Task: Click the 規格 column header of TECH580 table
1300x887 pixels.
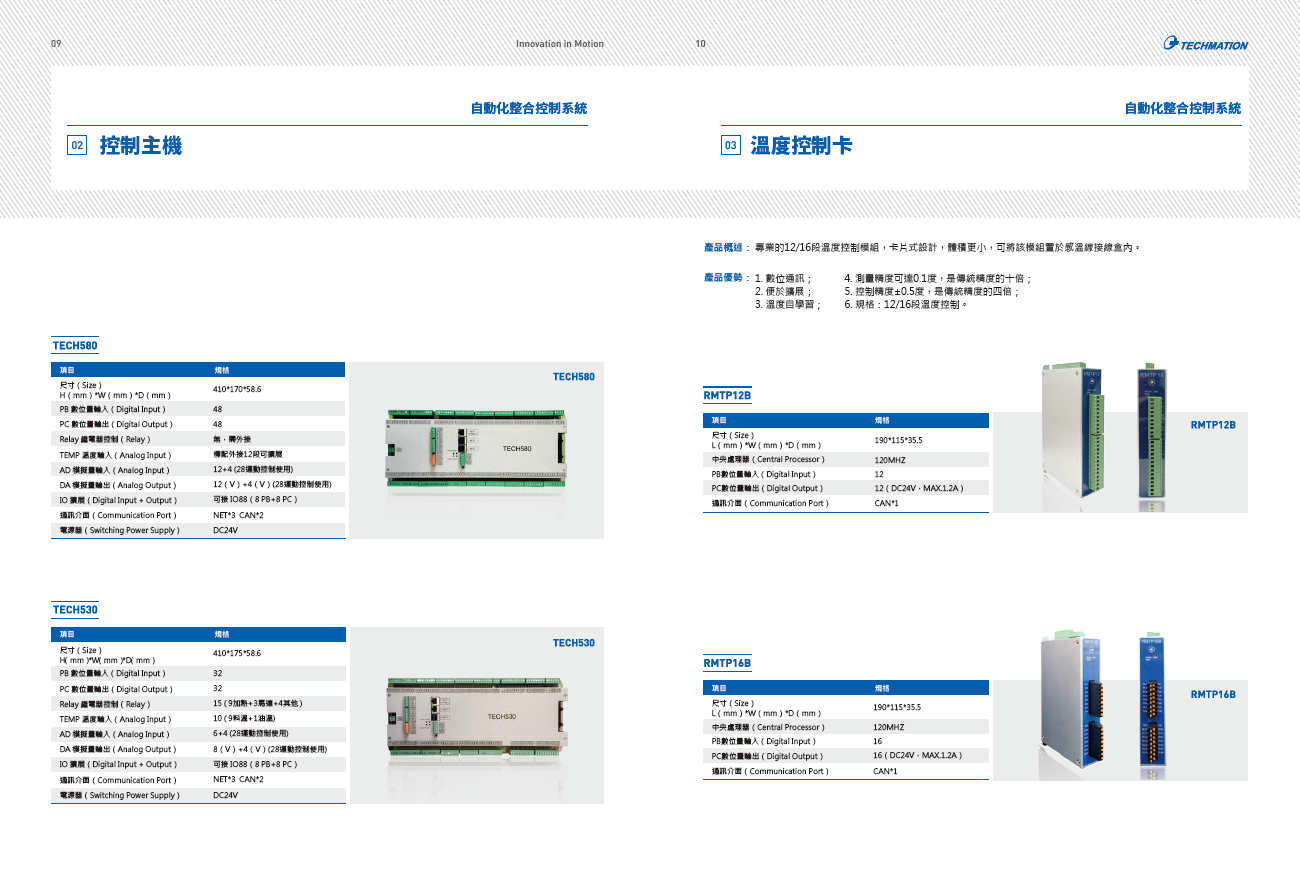Action: pos(221,370)
